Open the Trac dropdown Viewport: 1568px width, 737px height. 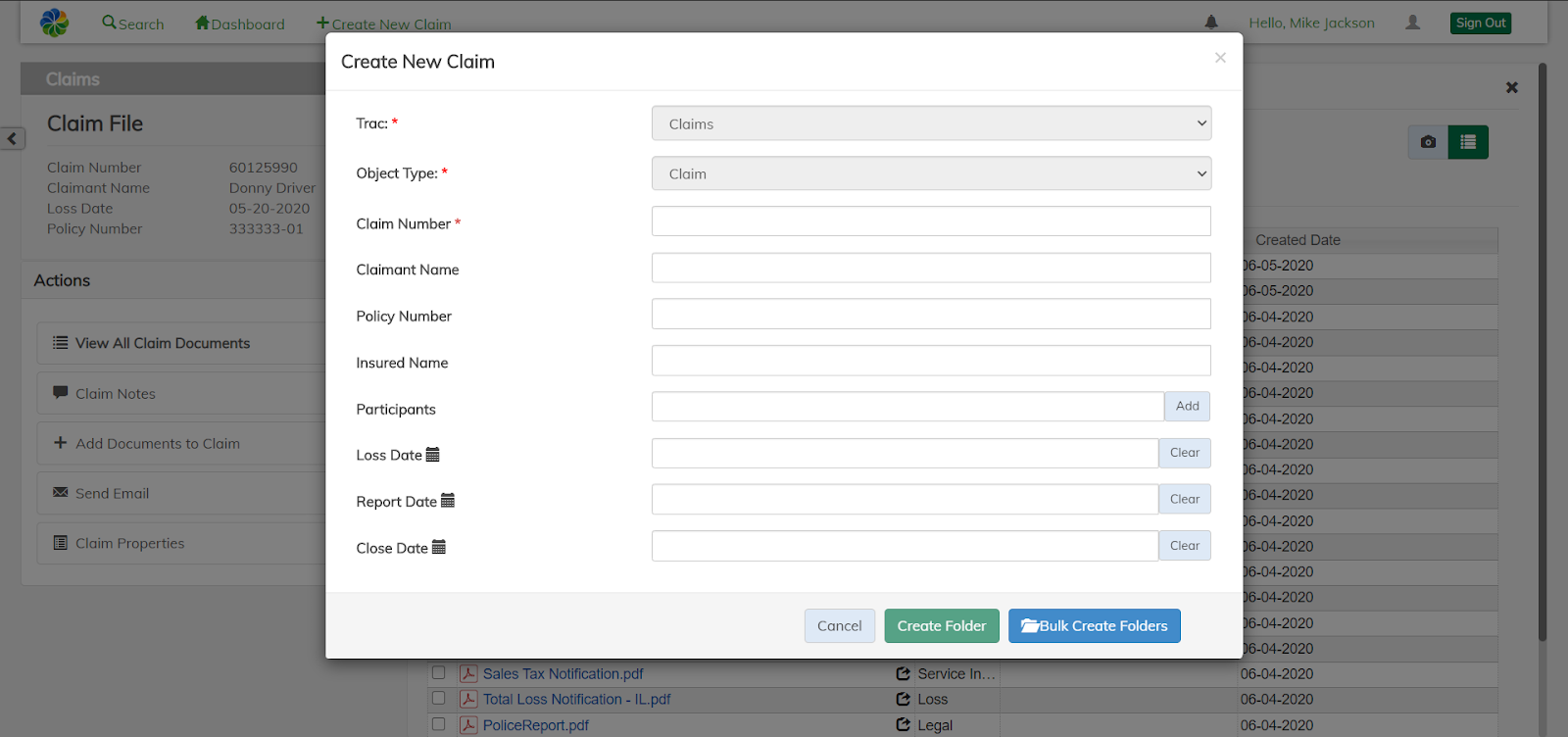click(x=931, y=123)
